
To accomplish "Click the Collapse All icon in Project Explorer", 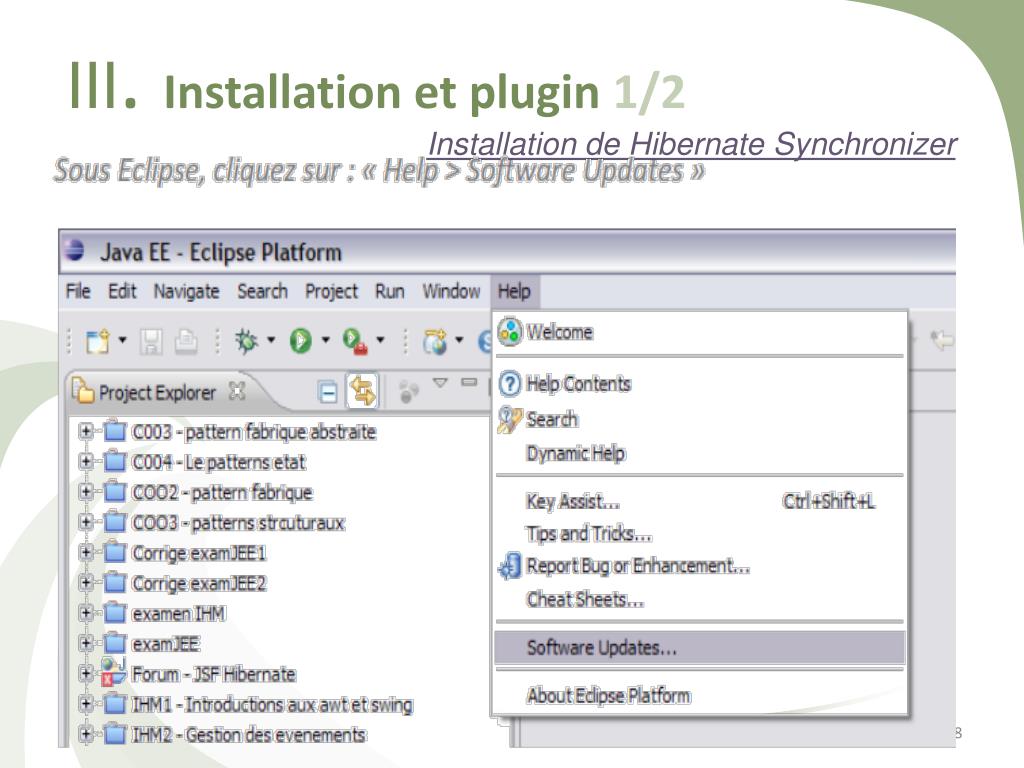I will click(327, 392).
